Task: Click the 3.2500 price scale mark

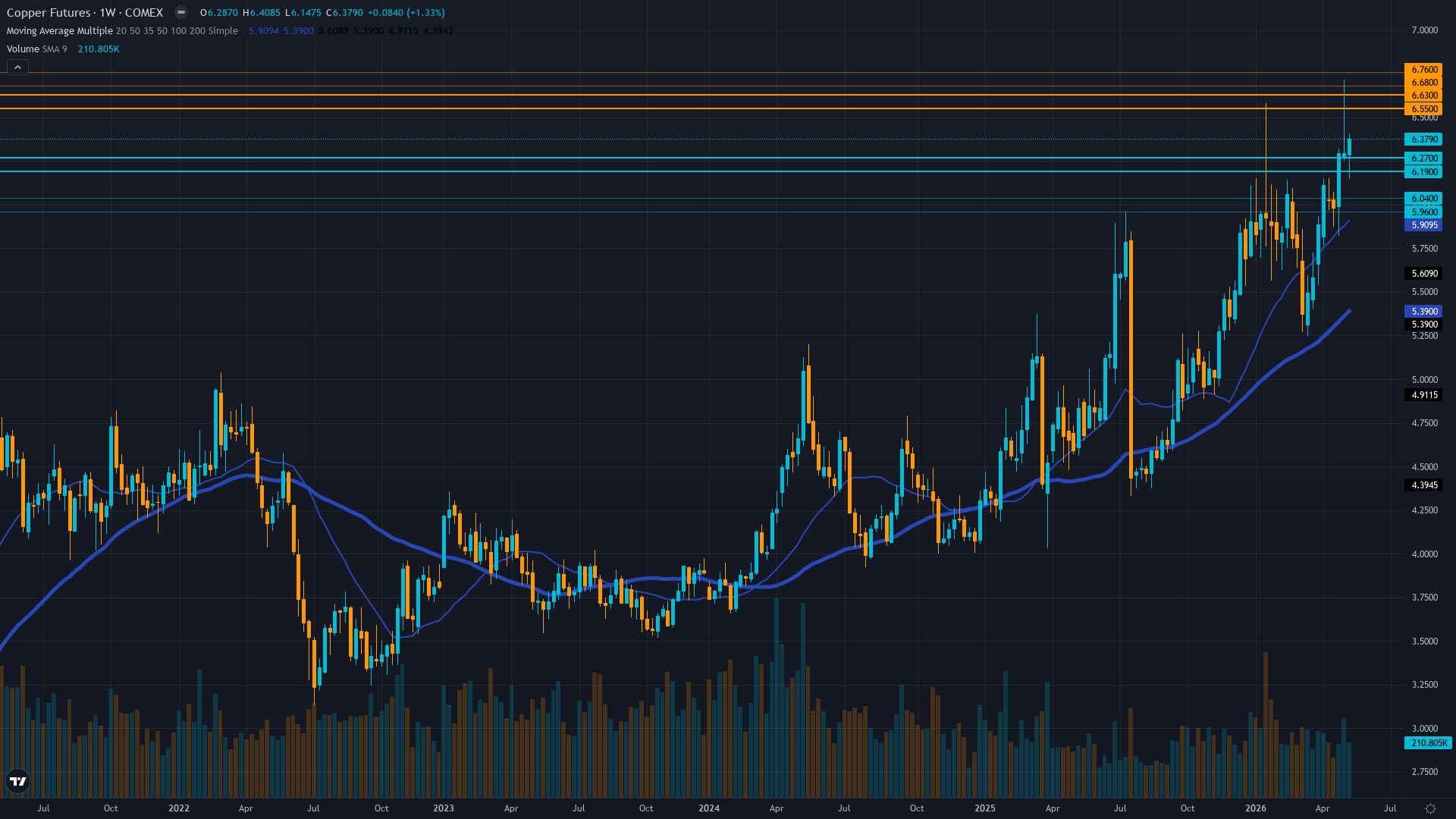Action: pyautogui.click(x=1424, y=685)
